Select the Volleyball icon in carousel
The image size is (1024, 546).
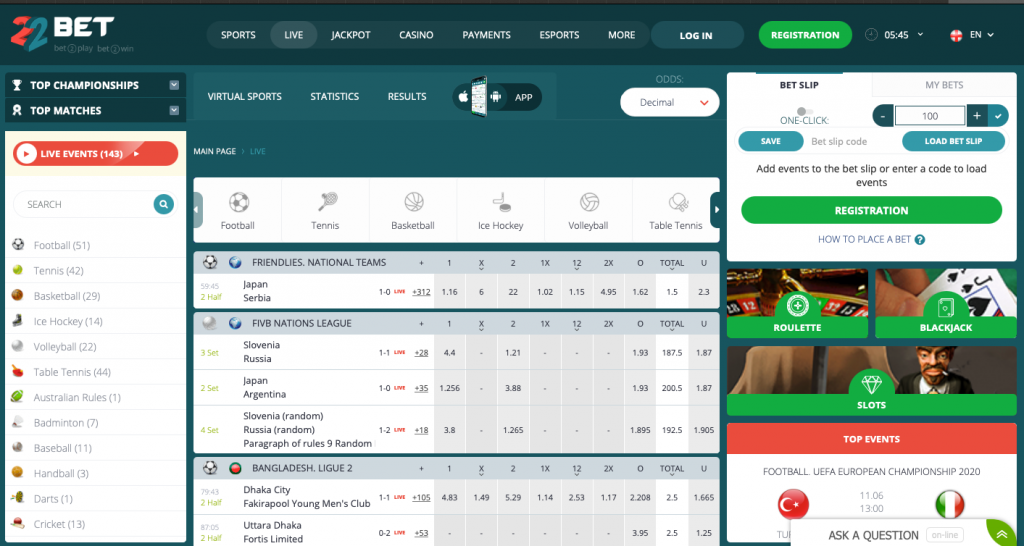pyautogui.click(x=589, y=202)
